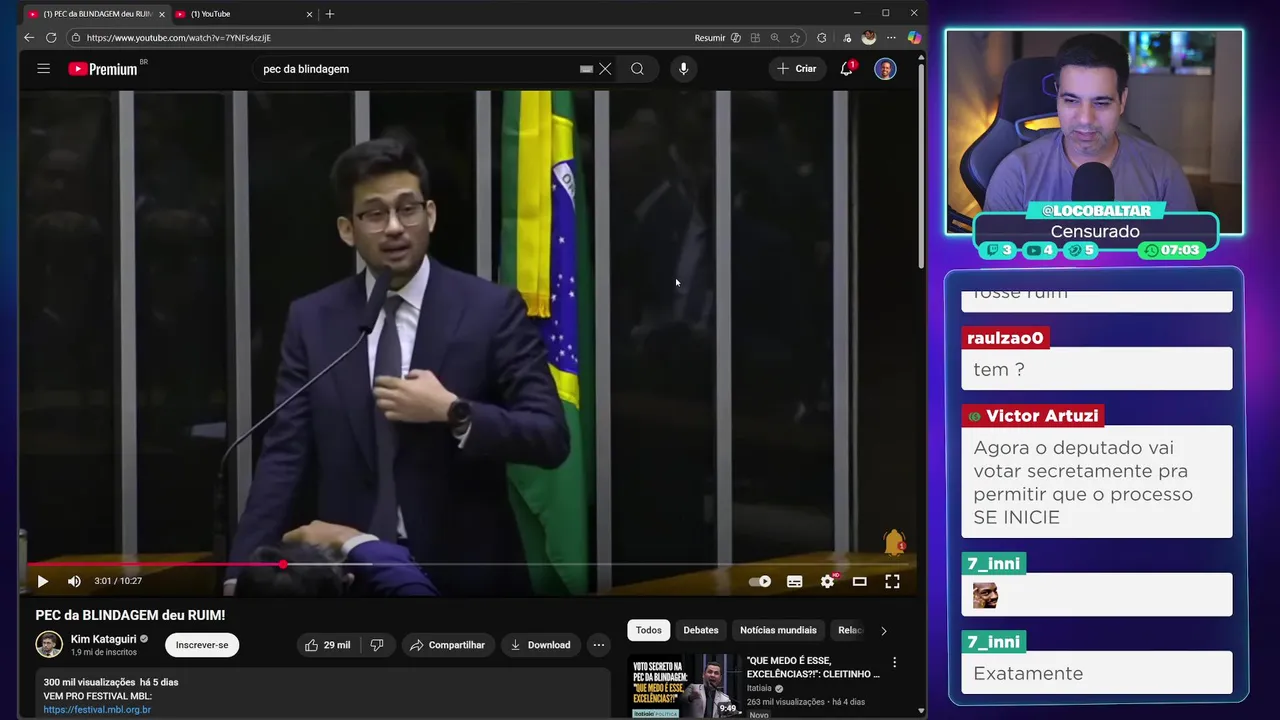Play the video

(x=42, y=581)
